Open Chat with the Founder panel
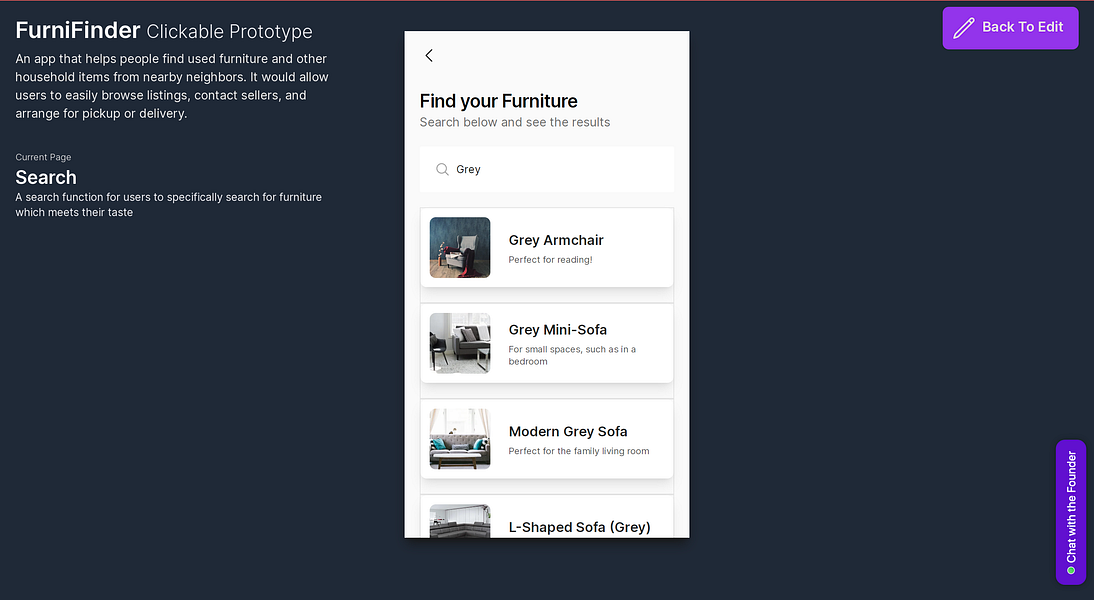The height and width of the screenshot is (600, 1094). tap(1071, 512)
